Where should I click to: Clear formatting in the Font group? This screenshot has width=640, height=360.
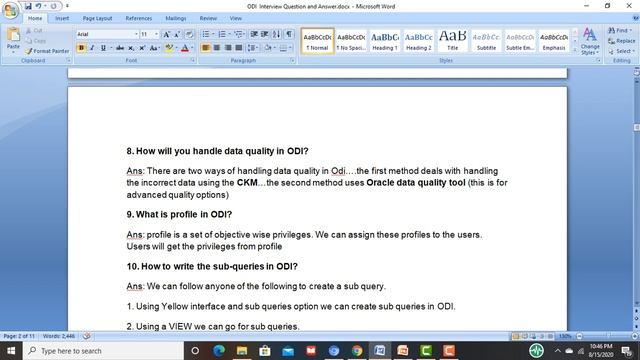[189, 34]
